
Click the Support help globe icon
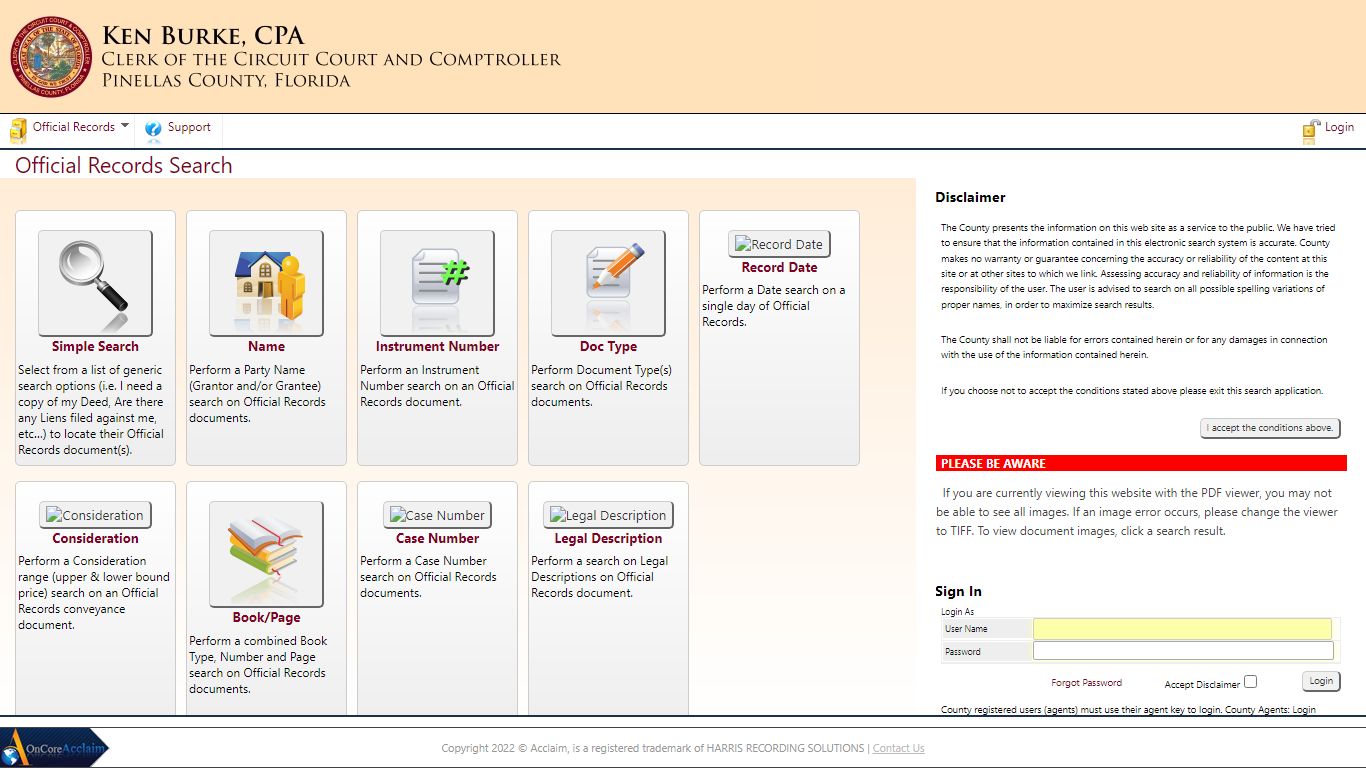(x=153, y=129)
